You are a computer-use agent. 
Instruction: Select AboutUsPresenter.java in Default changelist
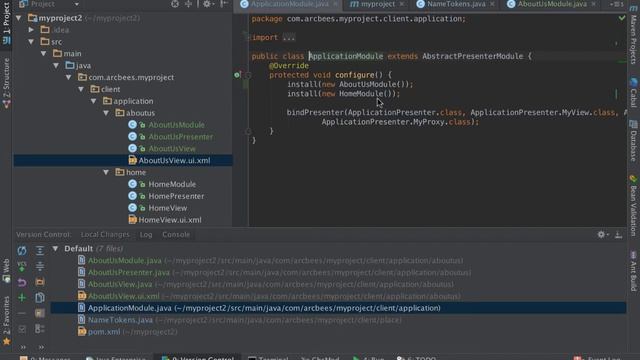pyautogui.click(x=129, y=272)
